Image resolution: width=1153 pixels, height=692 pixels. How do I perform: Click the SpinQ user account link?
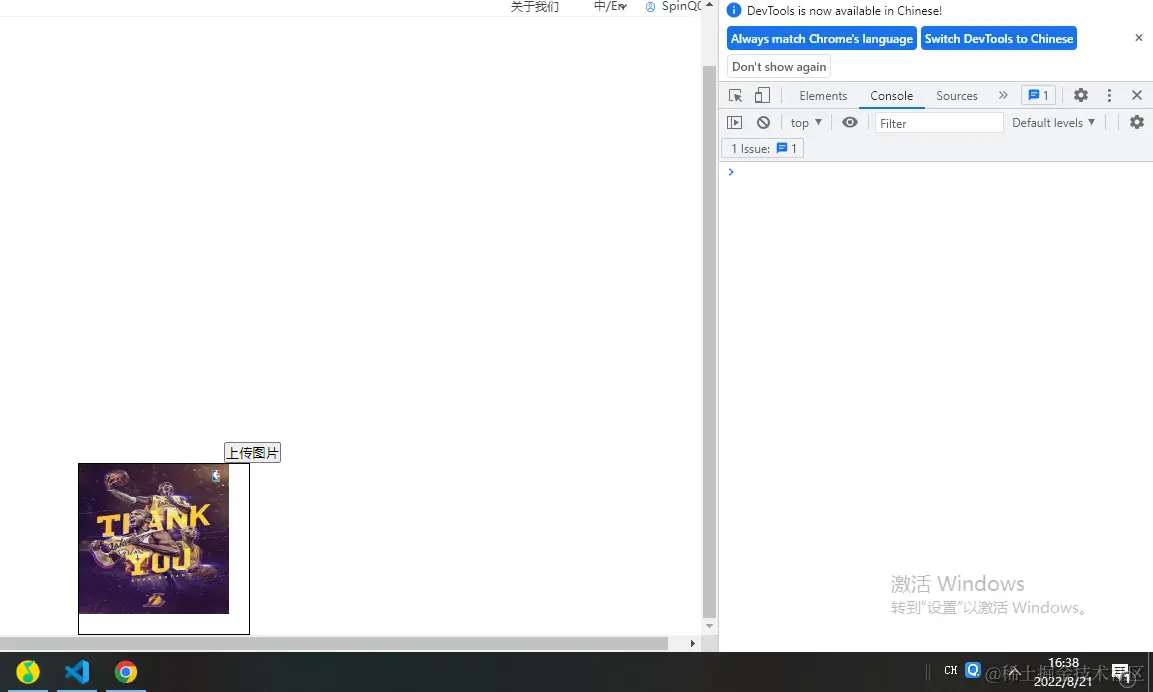click(673, 7)
